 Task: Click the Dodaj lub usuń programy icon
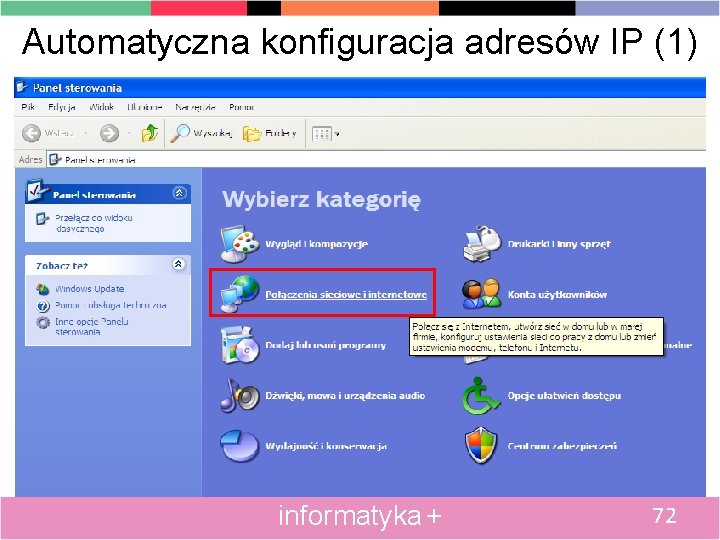tap(239, 345)
